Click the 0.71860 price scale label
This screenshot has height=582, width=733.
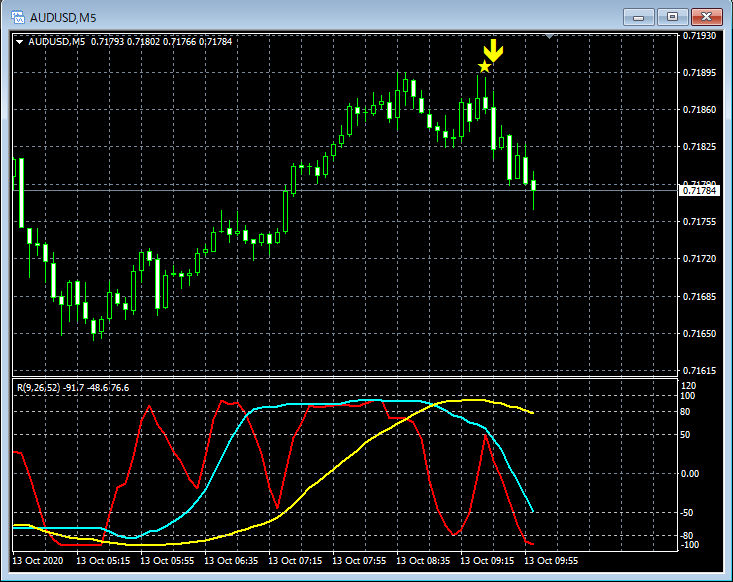coord(699,110)
